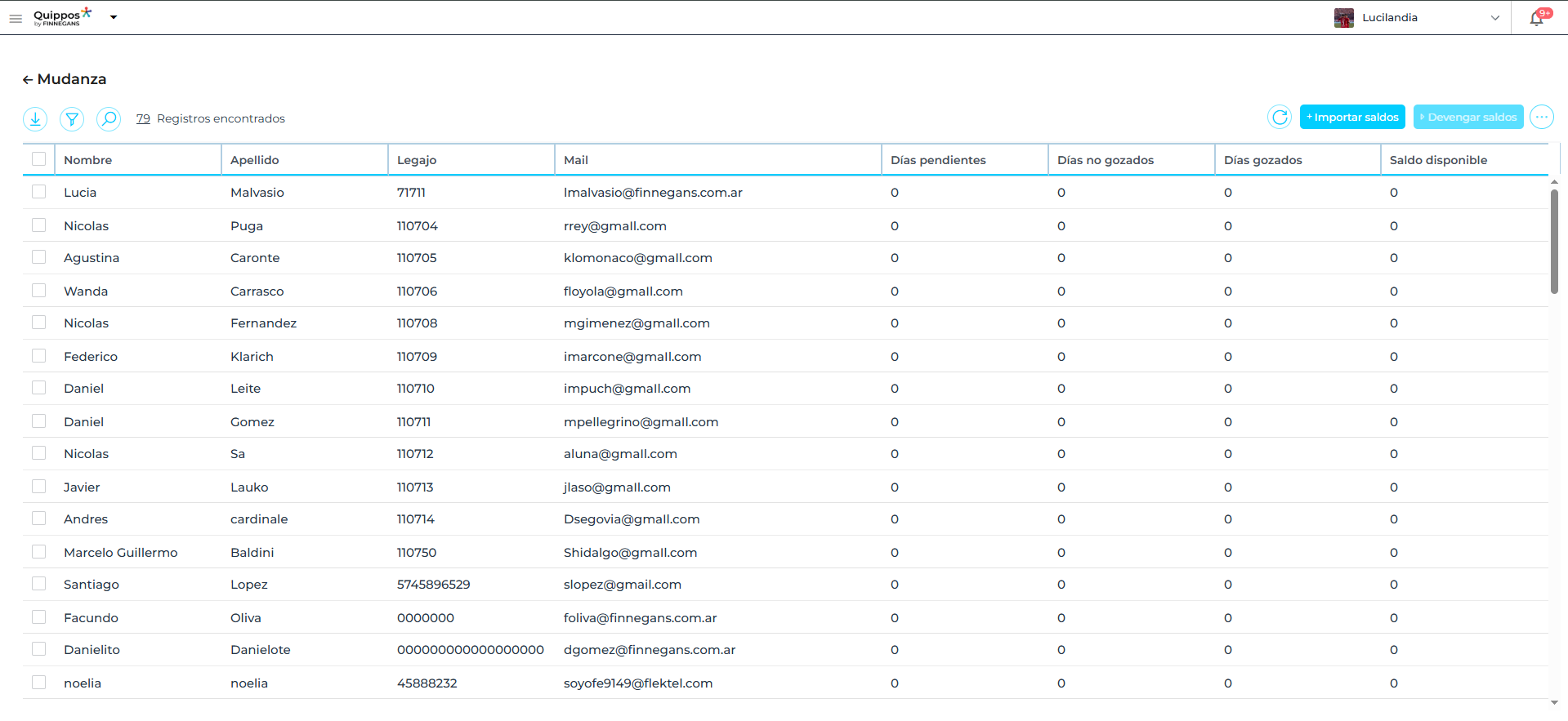The image size is (1568, 721).
Task: Sort by the Nombre column header
Action: (88, 160)
